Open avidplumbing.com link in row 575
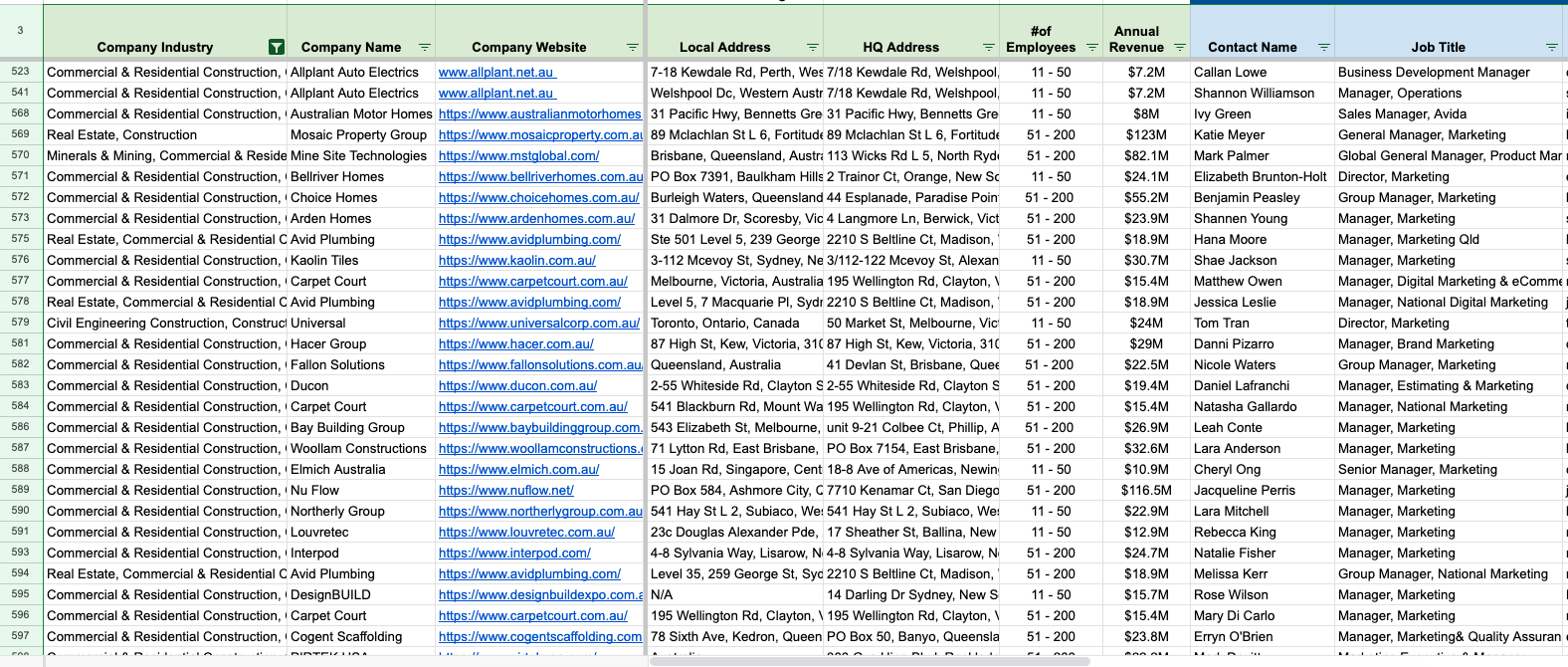Screen dimensions: 1568x667 pyautogui.click(x=529, y=239)
